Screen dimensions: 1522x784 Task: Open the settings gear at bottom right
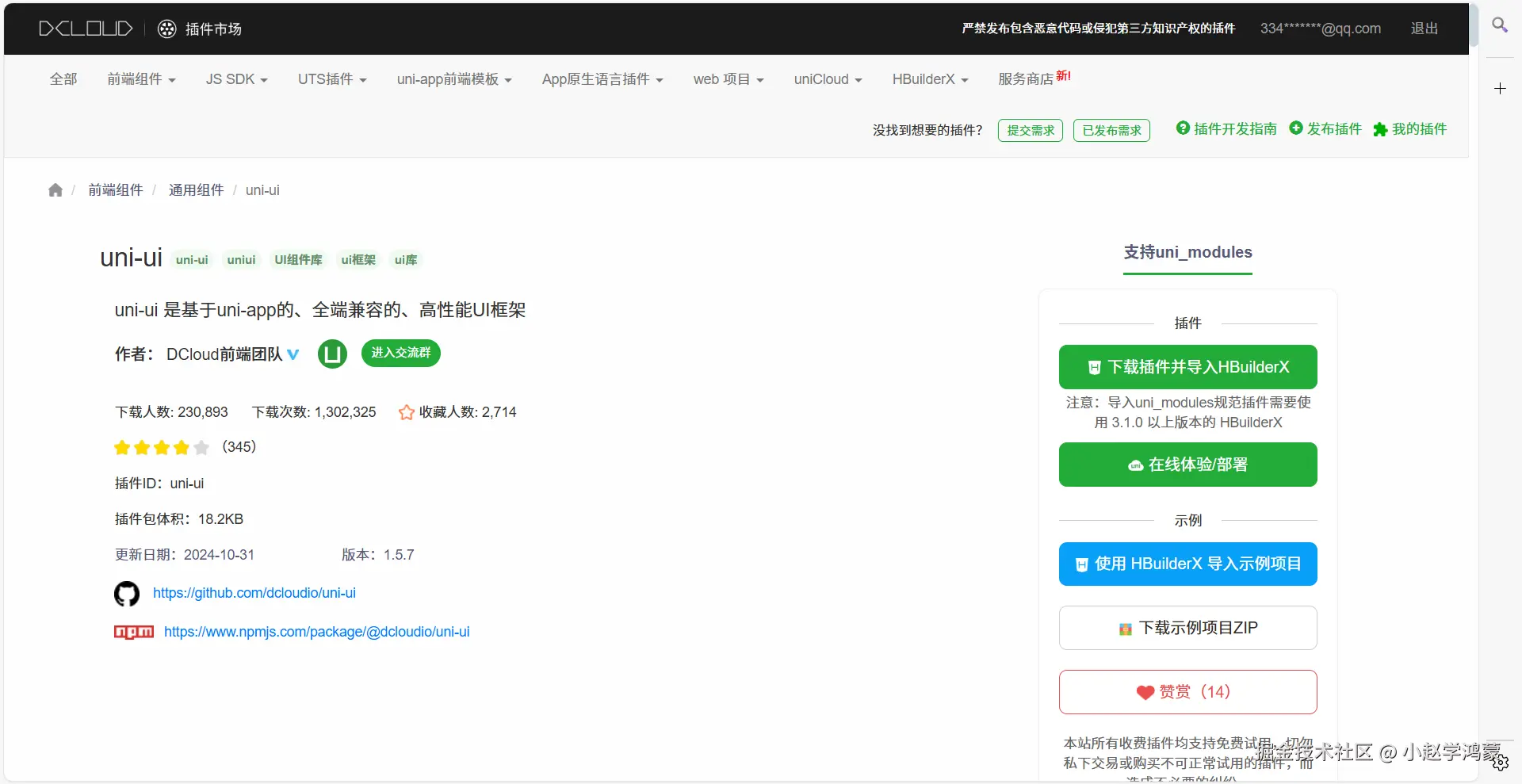(x=1501, y=763)
